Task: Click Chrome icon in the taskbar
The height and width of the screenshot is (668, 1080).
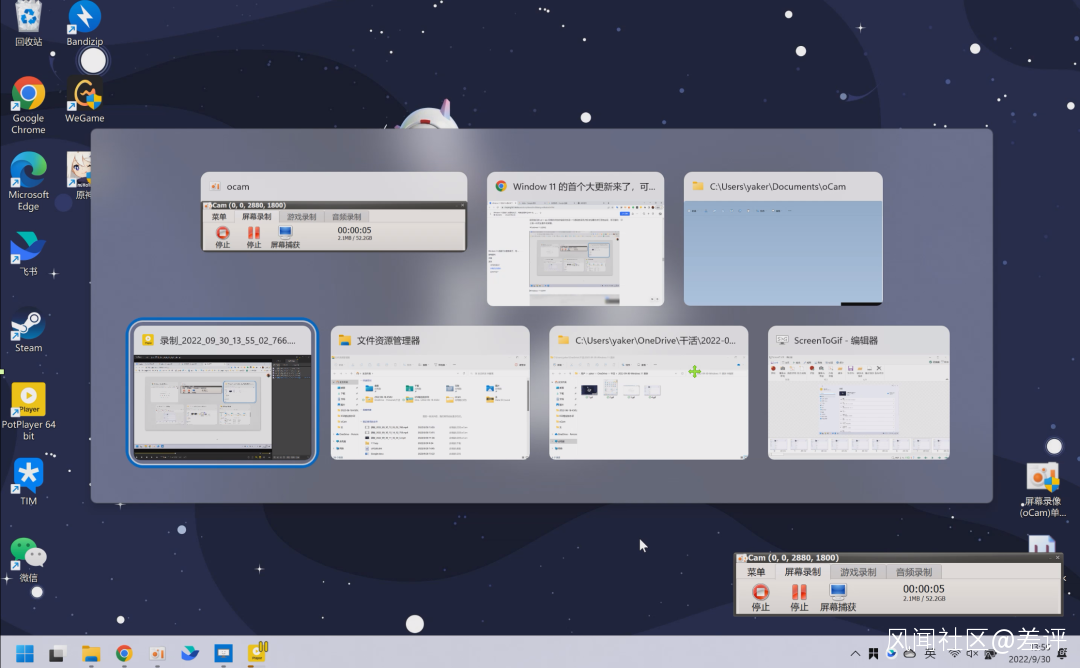Action: (124, 654)
